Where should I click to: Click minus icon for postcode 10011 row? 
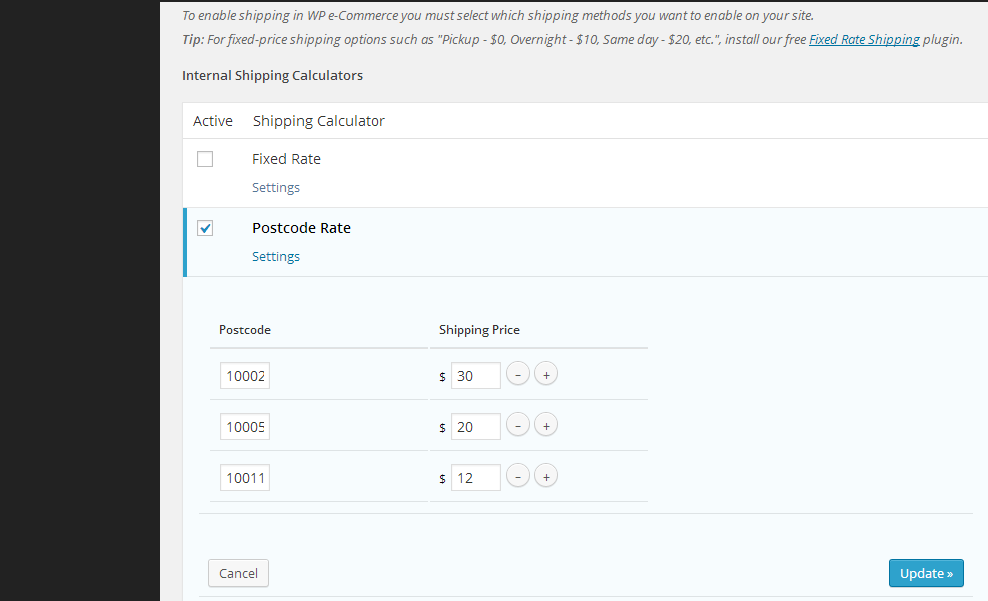pos(518,477)
